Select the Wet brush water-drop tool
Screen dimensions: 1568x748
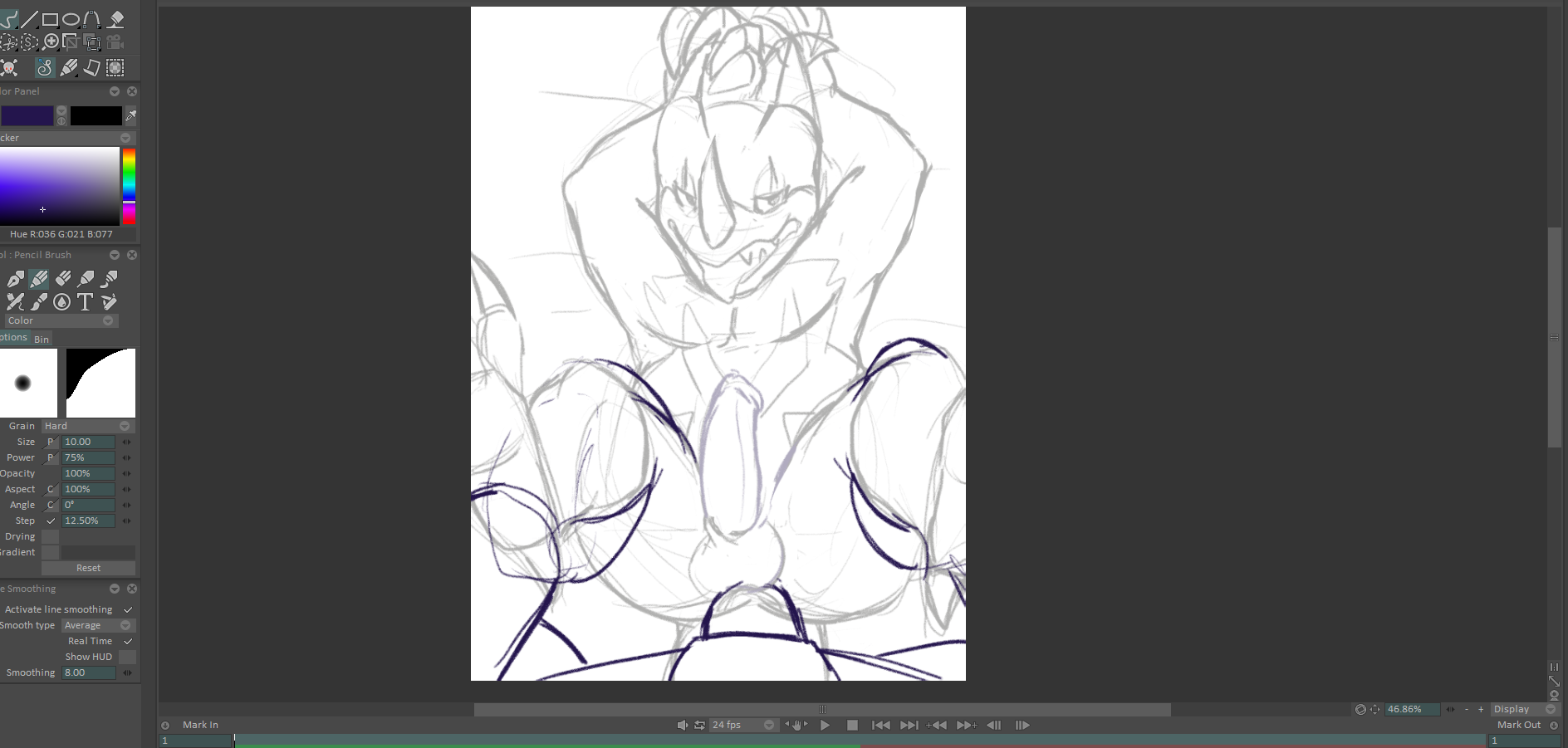click(x=62, y=302)
